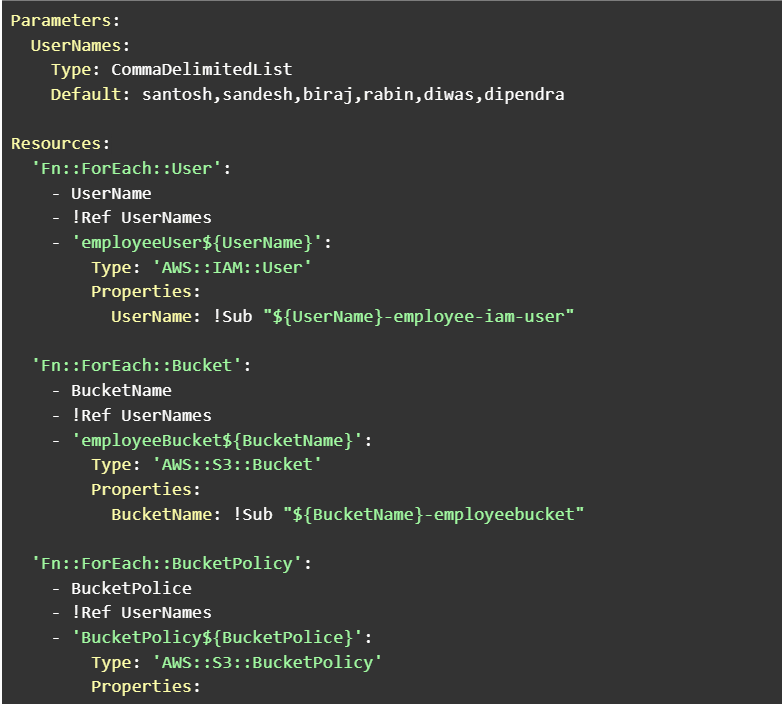This screenshot has height=704, width=782.
Task: Click the 'AWS::S3::BucketPolicy' type string
Action: [267, 663]
